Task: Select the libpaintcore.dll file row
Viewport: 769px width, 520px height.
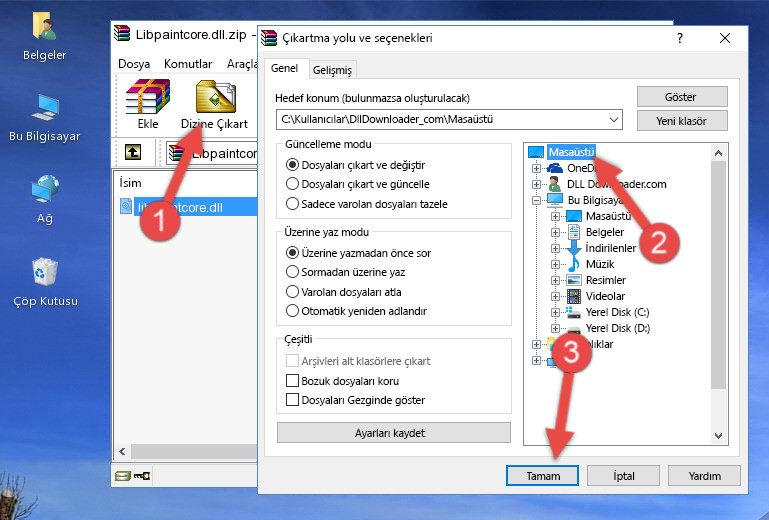Action: 188,207
